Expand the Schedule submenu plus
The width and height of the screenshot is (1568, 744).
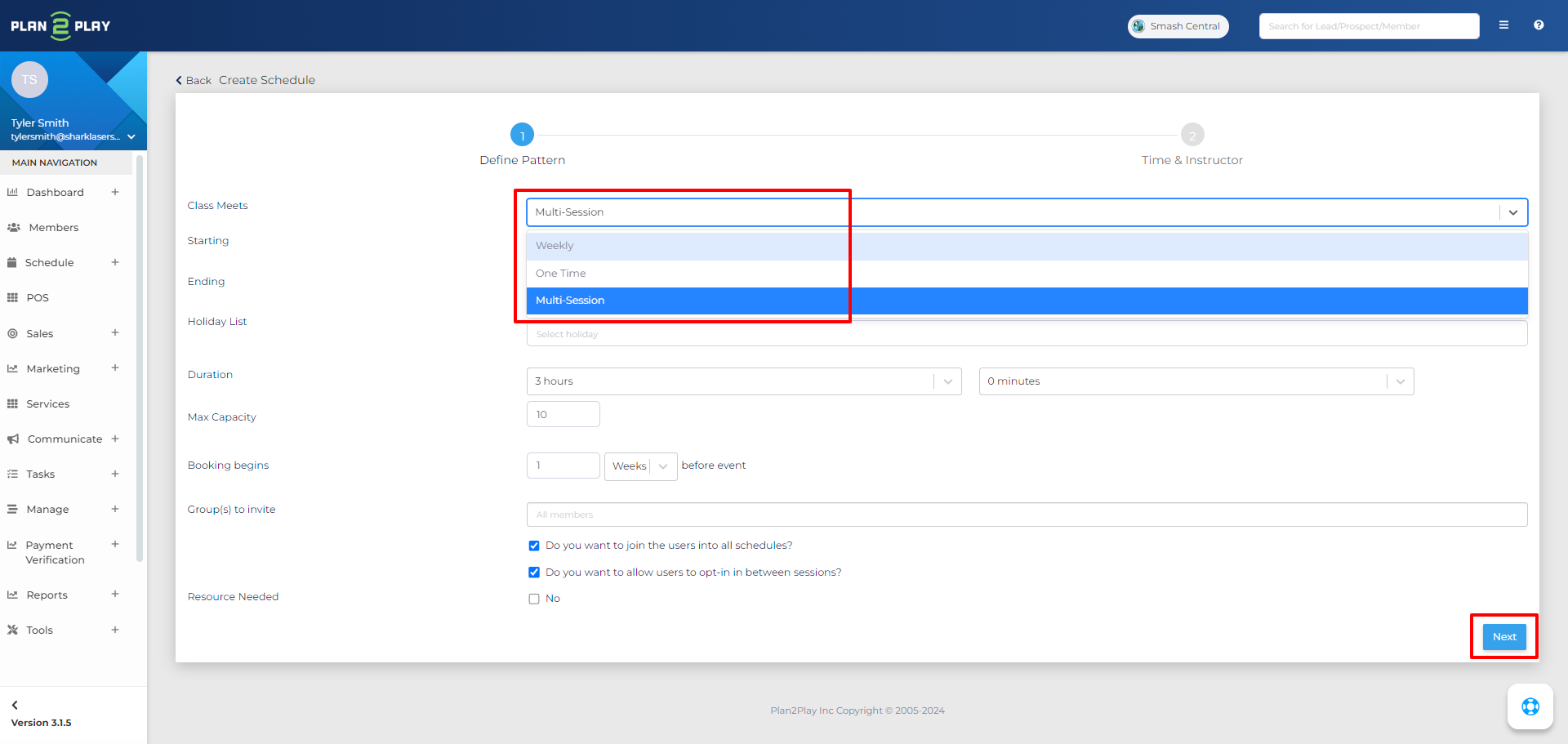(115, 262)
